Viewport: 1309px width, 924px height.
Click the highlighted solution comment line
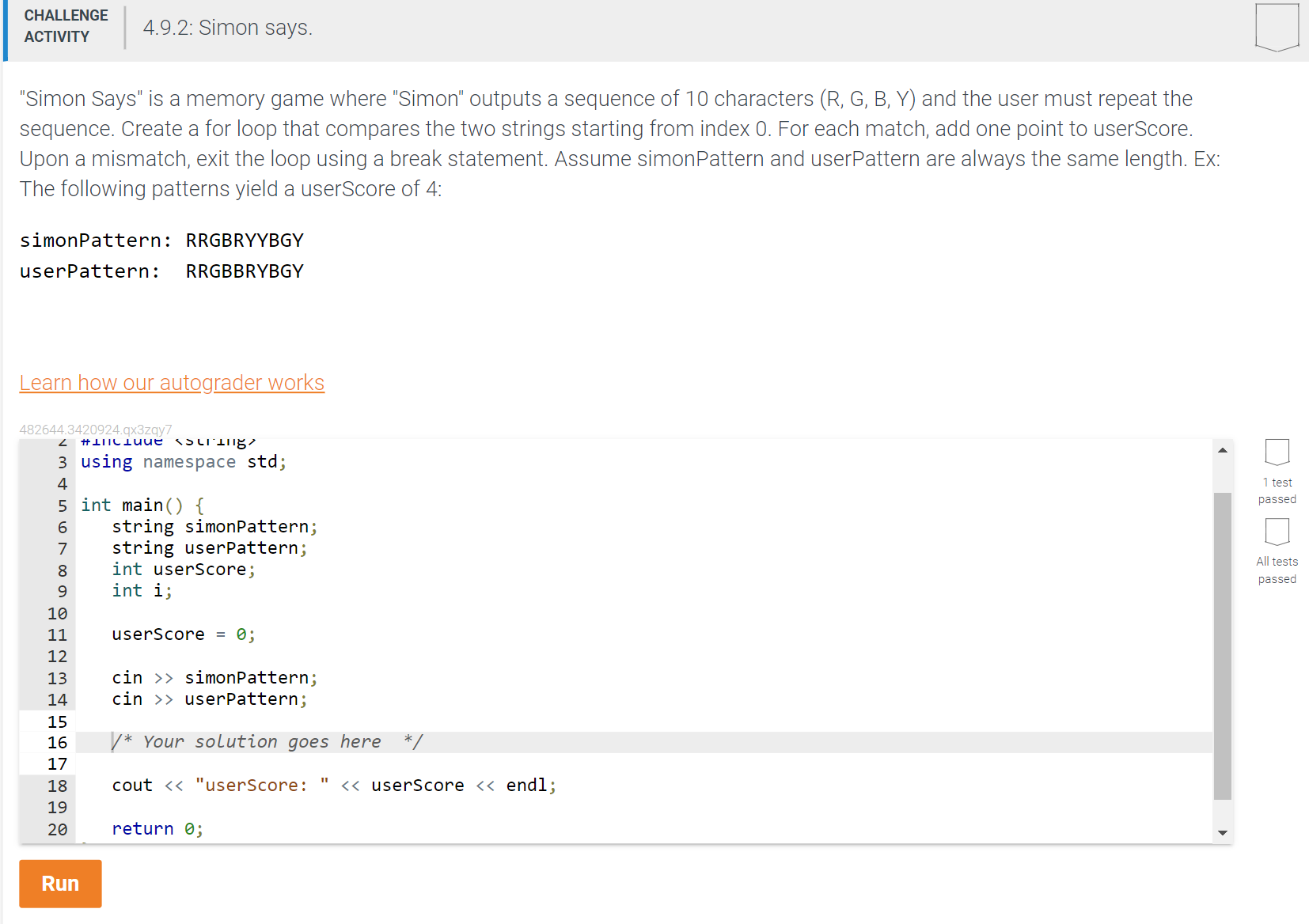tap(267, 742)
